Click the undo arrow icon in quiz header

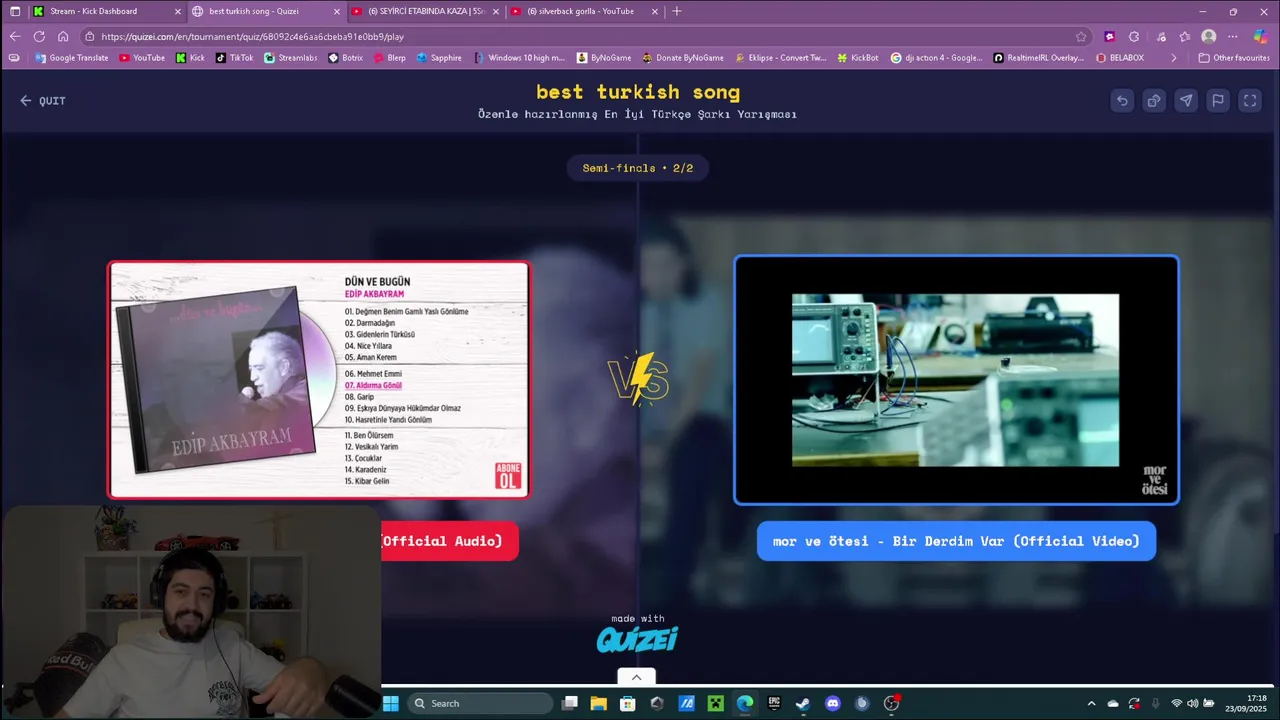point(1122,100)
